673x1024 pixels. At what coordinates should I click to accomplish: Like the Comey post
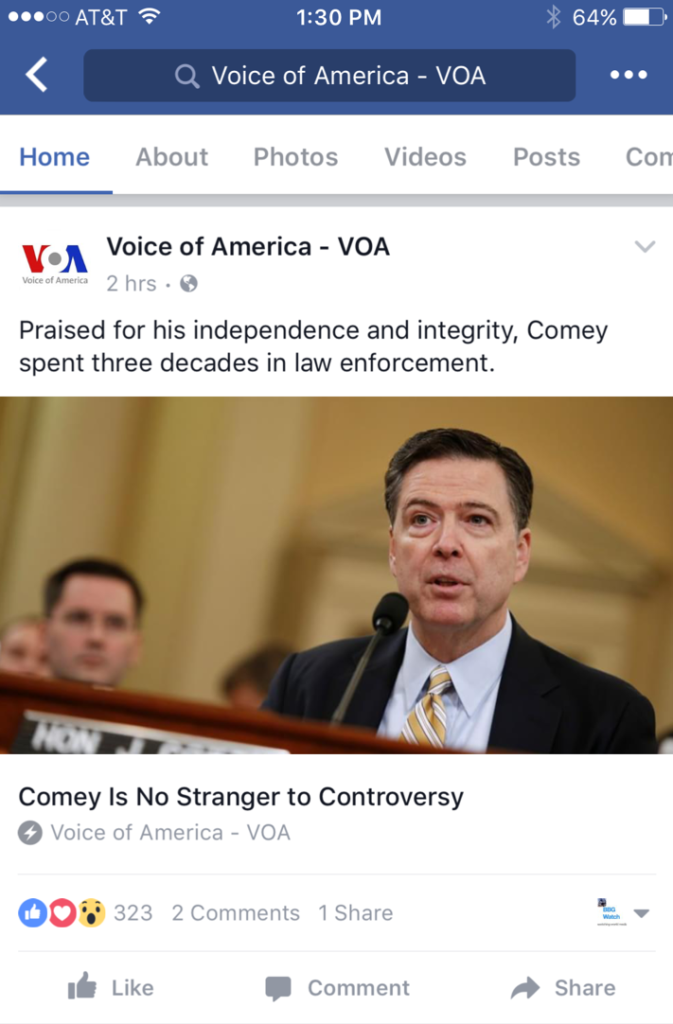click(x=111, y=987)
